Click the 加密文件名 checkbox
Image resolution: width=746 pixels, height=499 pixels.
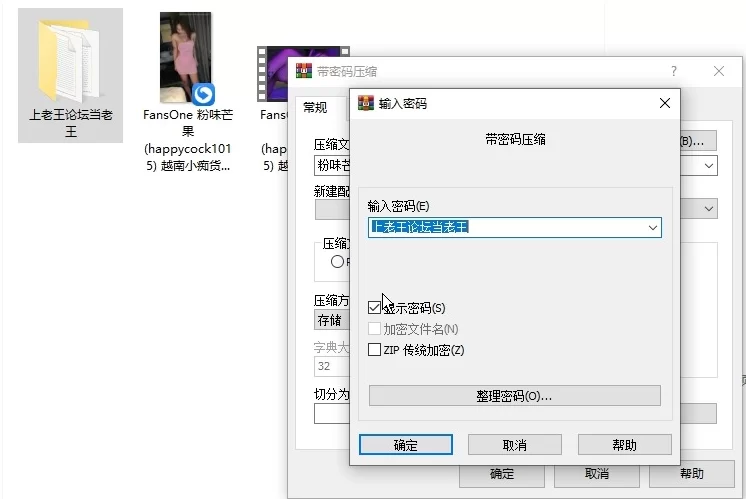tap(375, 329)
